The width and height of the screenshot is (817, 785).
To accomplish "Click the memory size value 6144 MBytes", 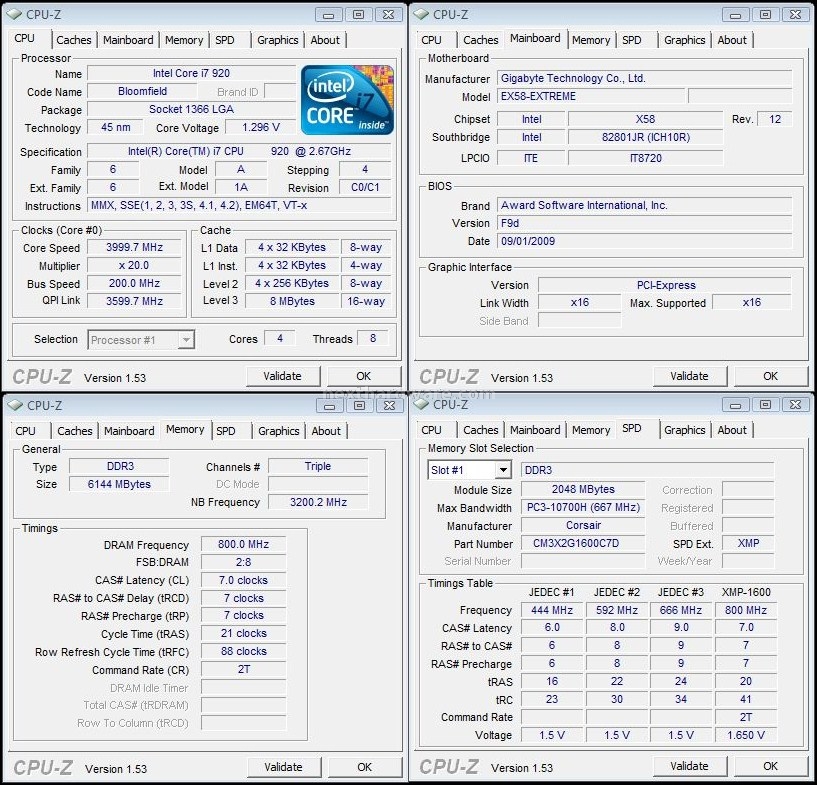I will [x=119, y=484].
